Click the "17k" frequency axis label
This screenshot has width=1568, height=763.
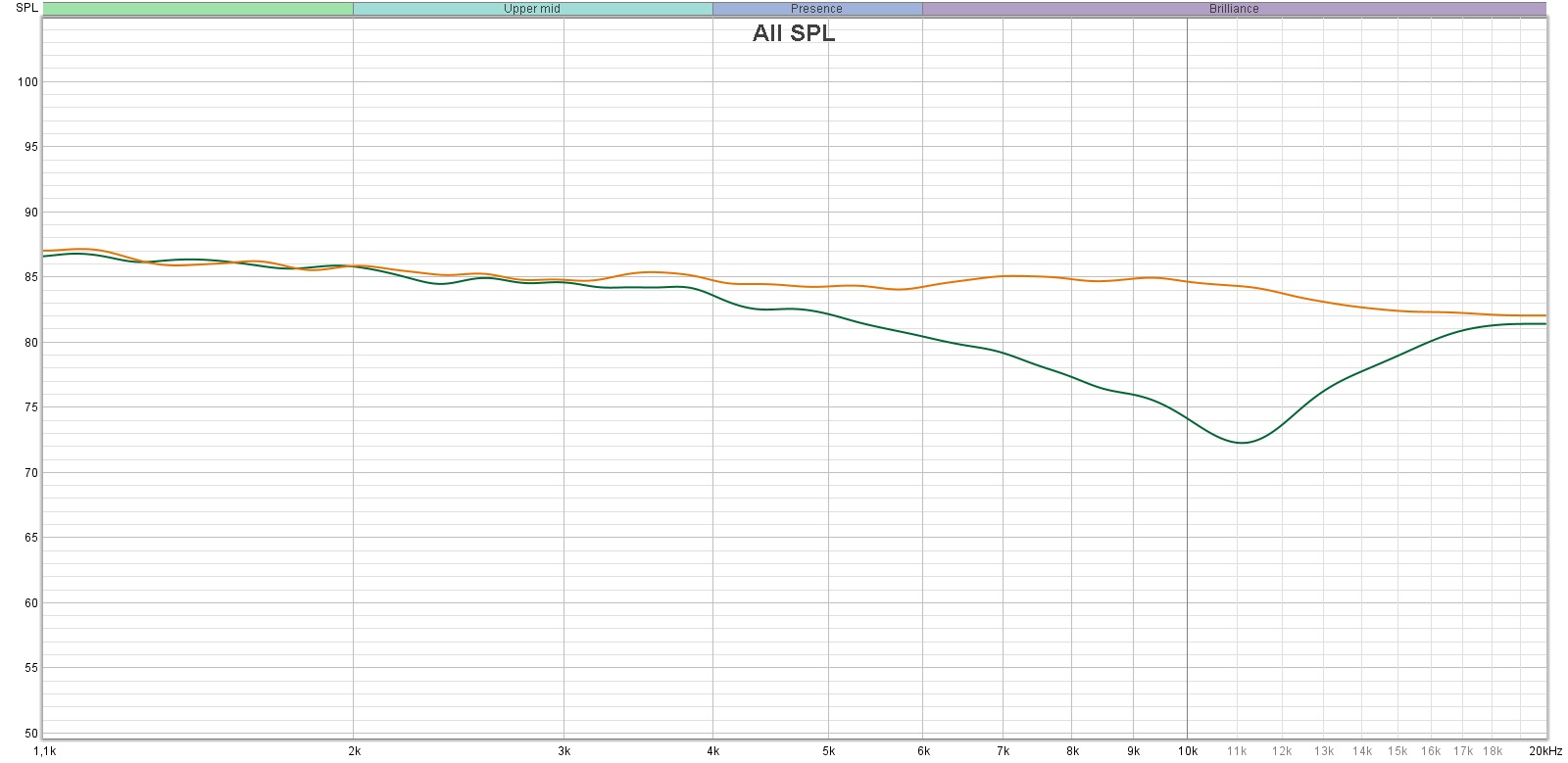[1462, 751]
